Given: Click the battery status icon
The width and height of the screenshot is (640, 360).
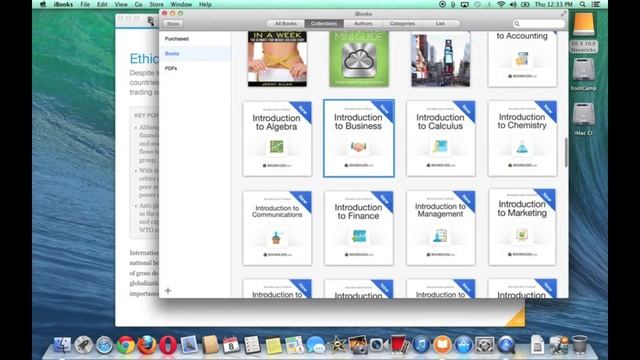Looking at the screenshot, I should click(525, 4).
